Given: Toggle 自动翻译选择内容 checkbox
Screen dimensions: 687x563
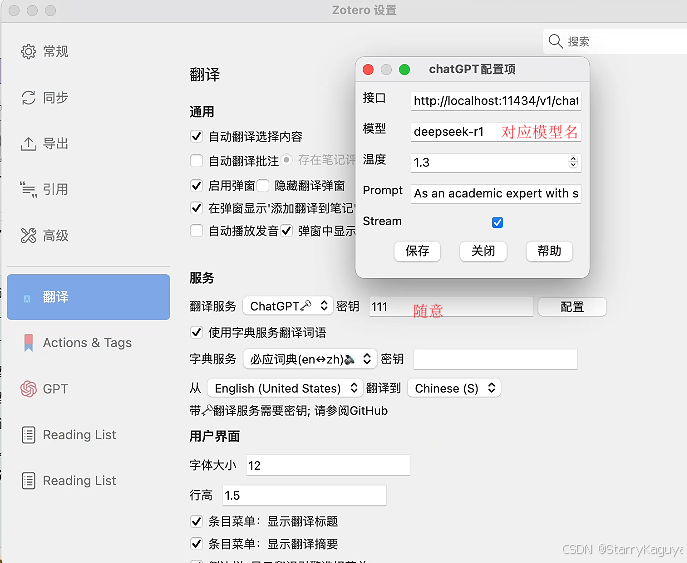Looking at the screenshot, I should pyautogui.click(x=196, y=136).
